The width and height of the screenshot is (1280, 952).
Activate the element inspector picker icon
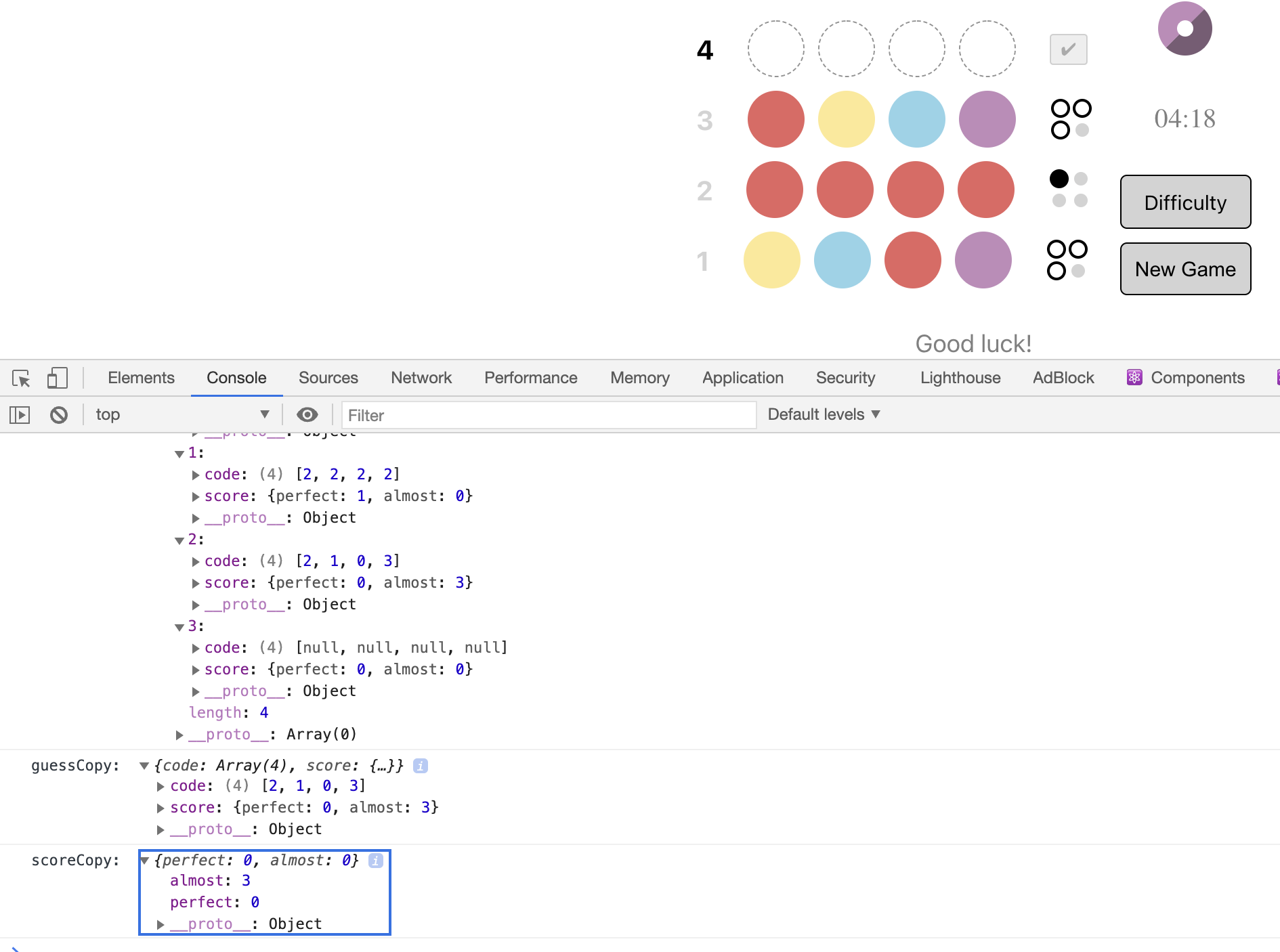[x=20, y=378]
